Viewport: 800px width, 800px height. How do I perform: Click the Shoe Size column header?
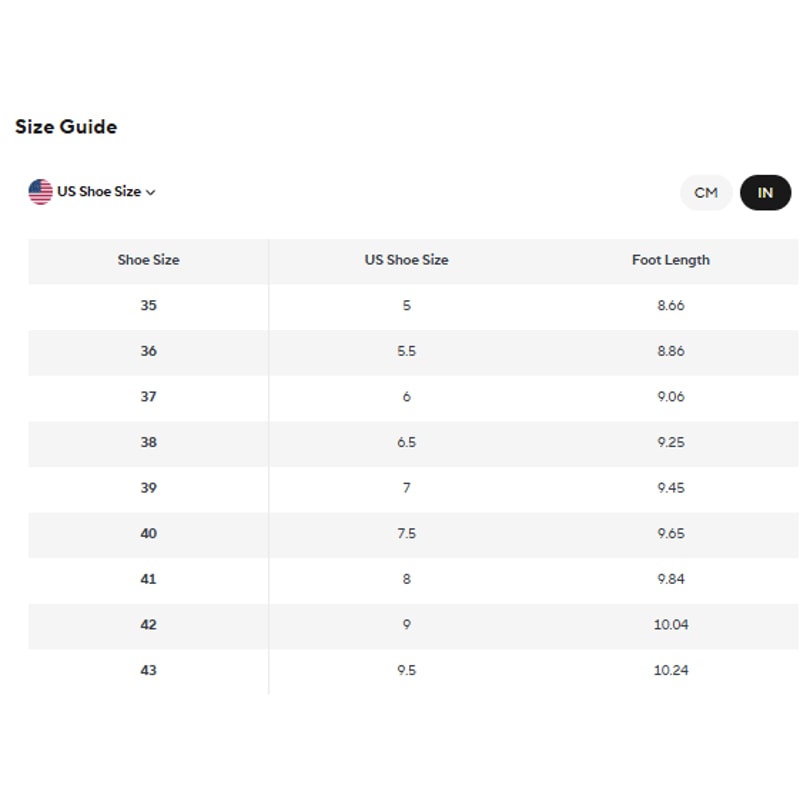(148, 260)
